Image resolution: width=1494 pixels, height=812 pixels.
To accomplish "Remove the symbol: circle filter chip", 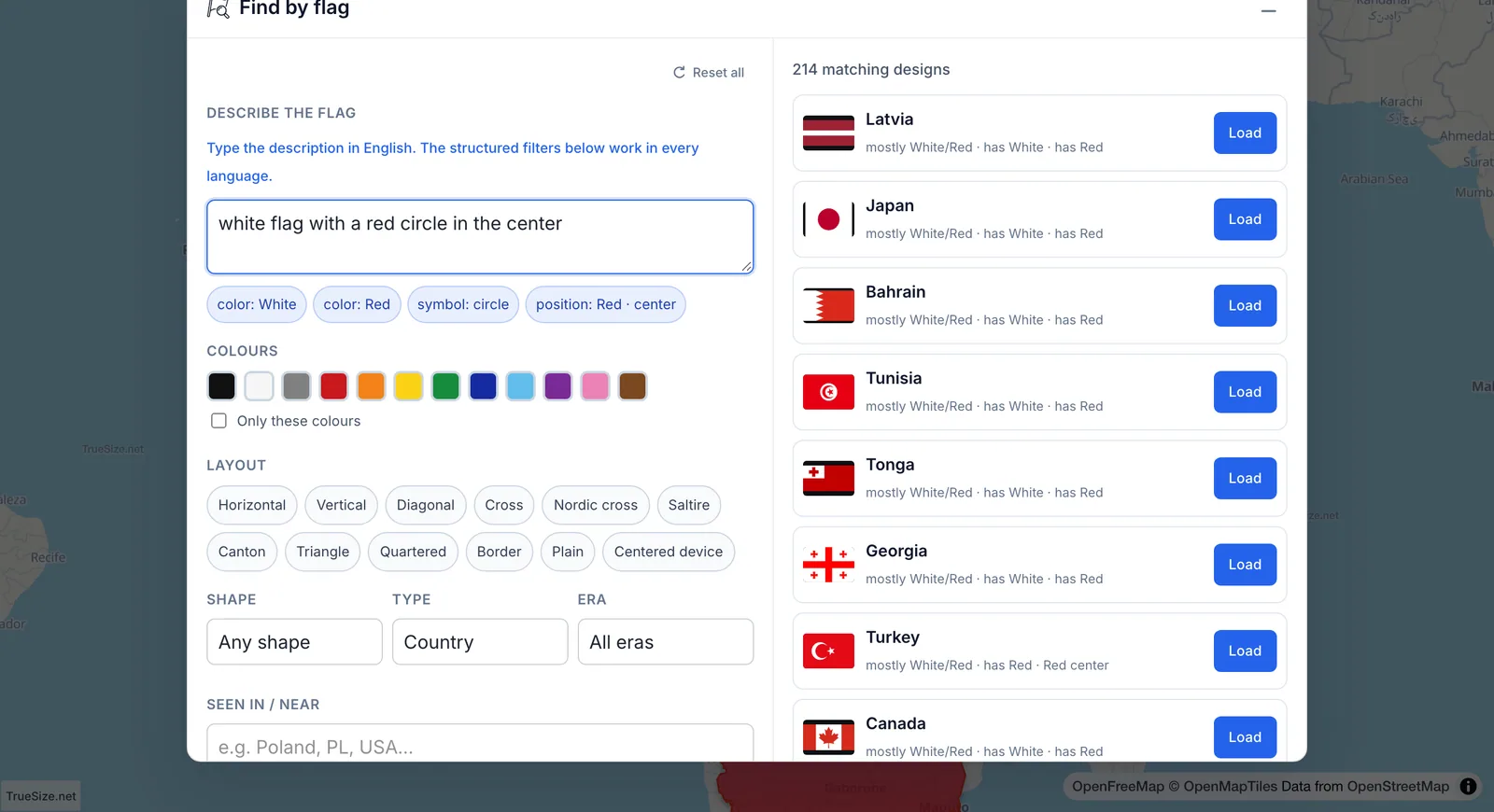I will coord(463,304).
